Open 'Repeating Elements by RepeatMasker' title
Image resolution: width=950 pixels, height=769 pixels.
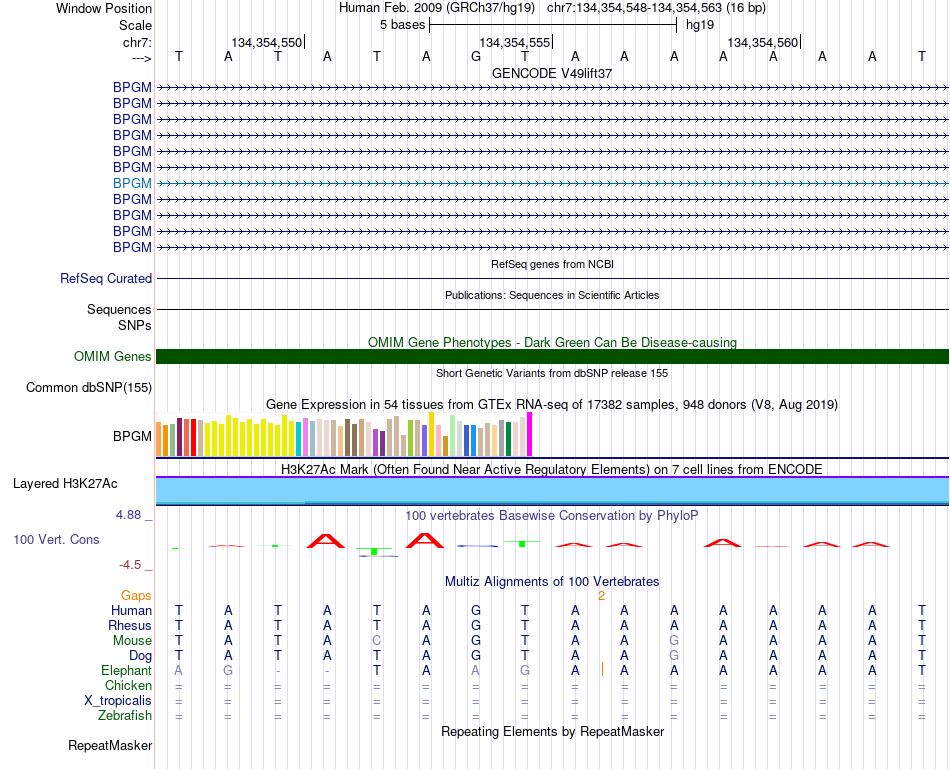pyautogui.click(x=552, y=732)
